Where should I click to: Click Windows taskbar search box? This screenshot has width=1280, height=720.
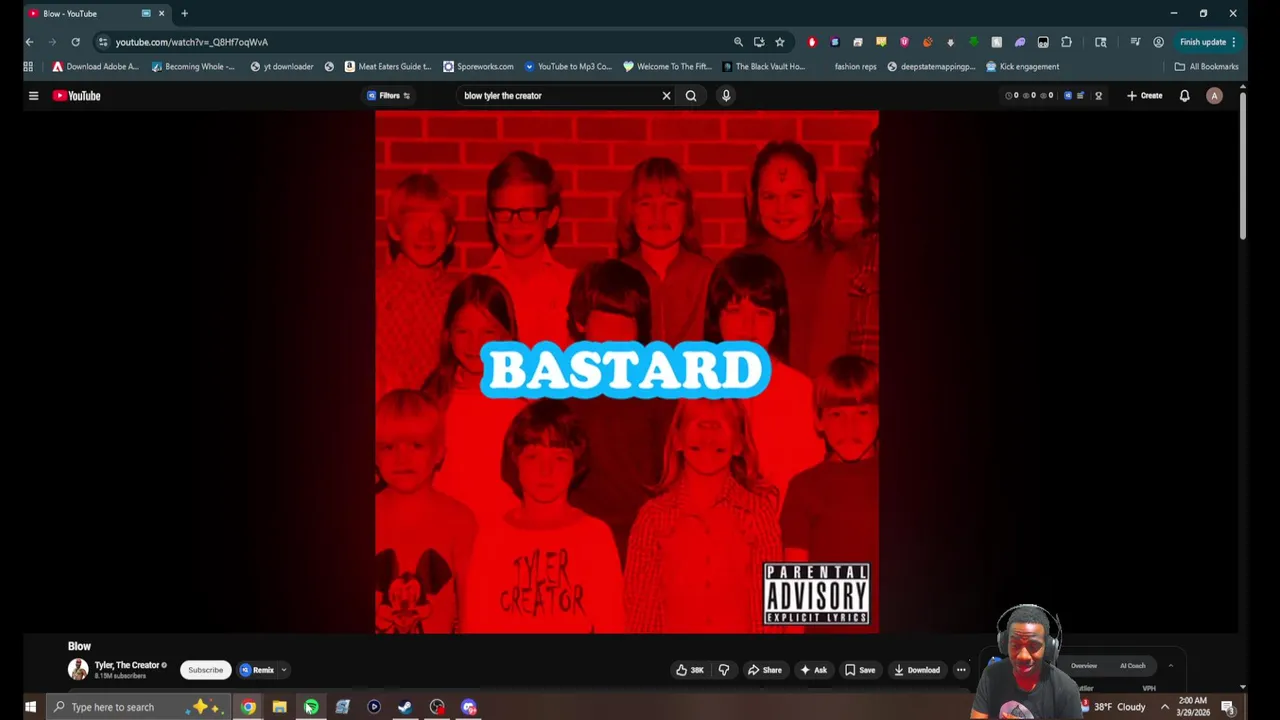tap(137, 707)
